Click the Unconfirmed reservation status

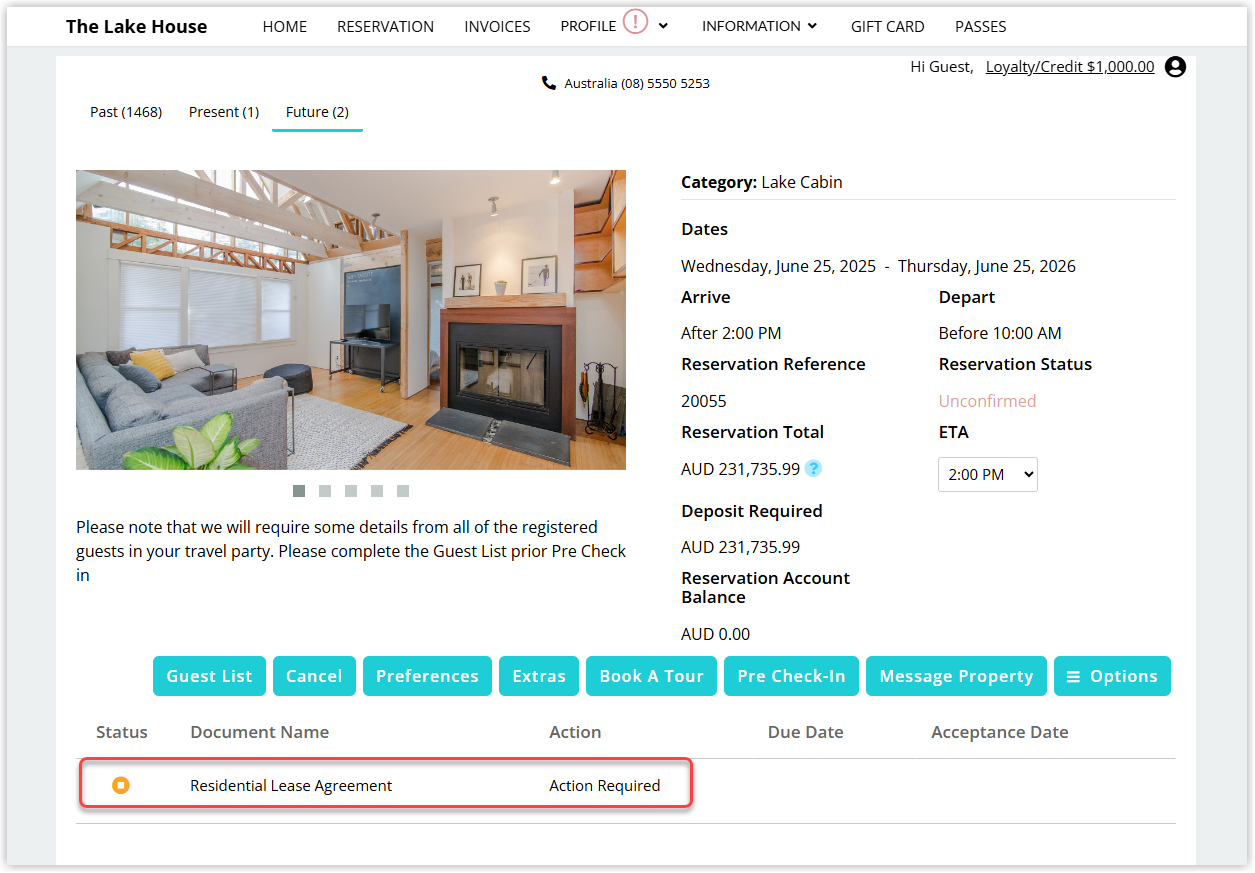[x=987, y=401]
